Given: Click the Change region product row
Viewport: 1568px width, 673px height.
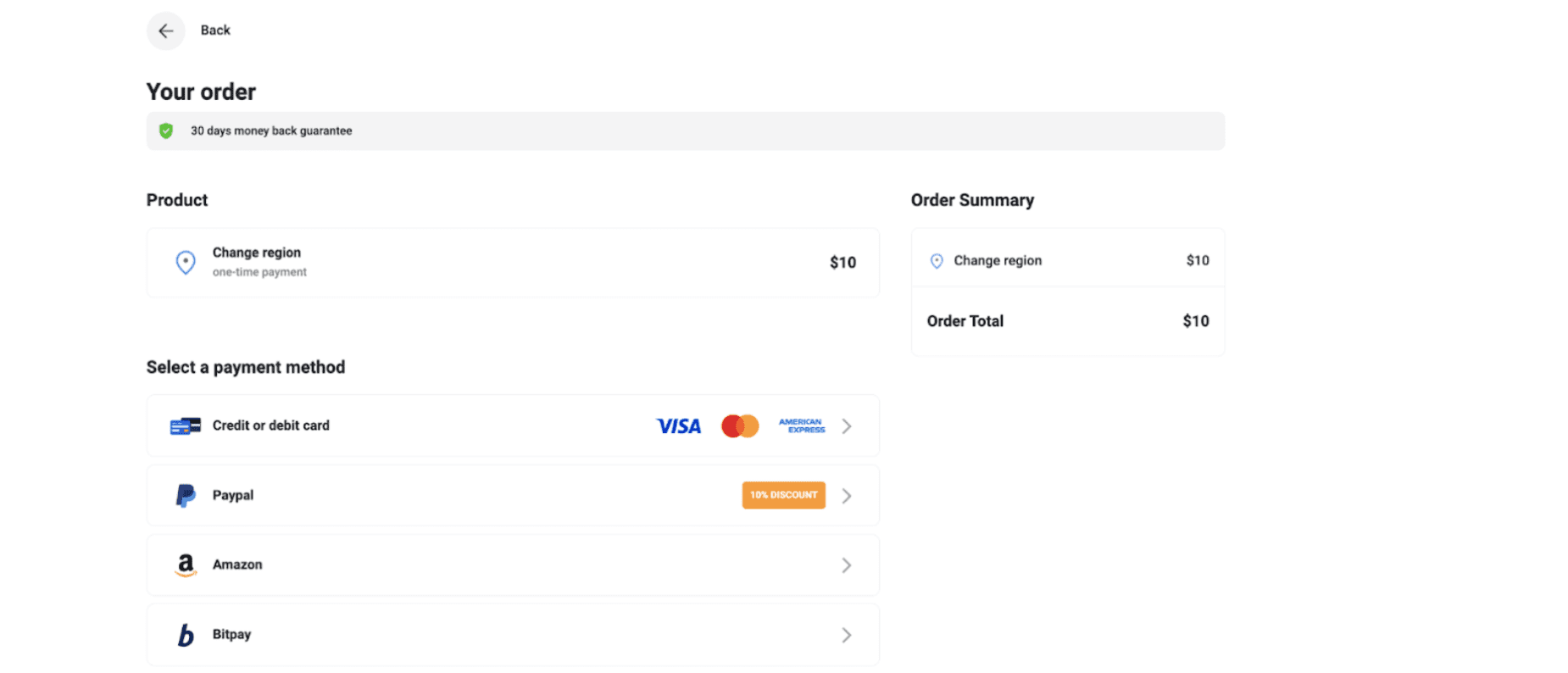Looking at the screenshot, I should (512, 263).
